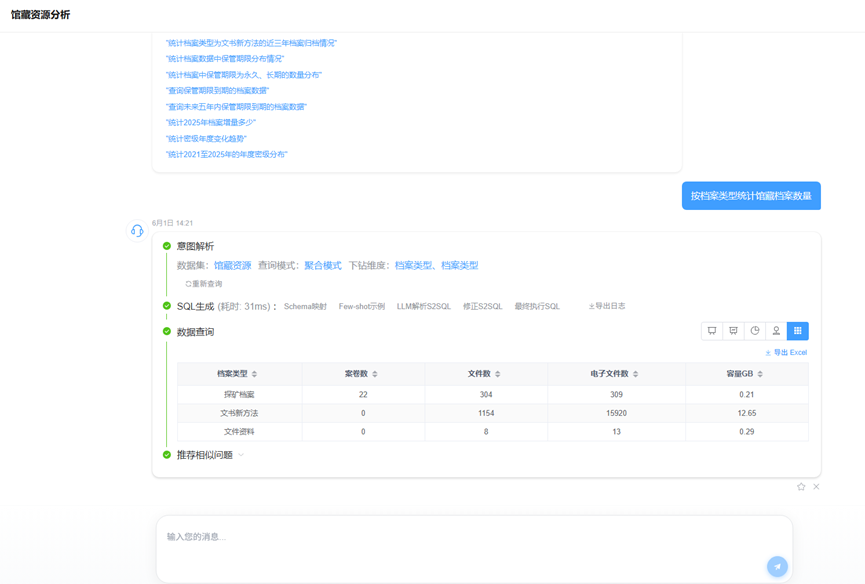Click suggestion 统计档案类型为文书新方法的近三年档案归档情况
The width and height of the screenshot is (865, 584).
click(251, 43)
